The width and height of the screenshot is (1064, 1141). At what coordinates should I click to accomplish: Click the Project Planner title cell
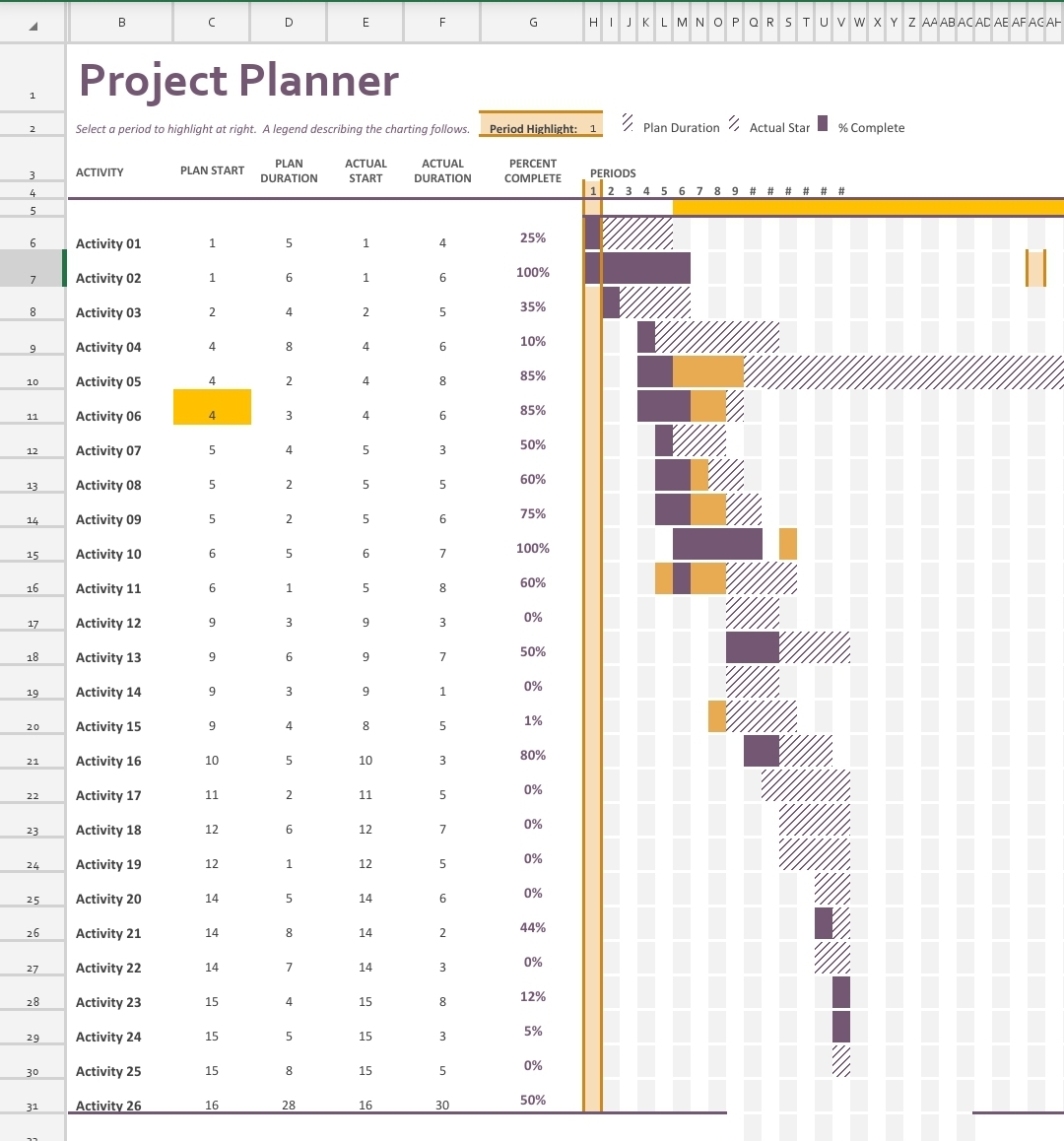point(236,81)
